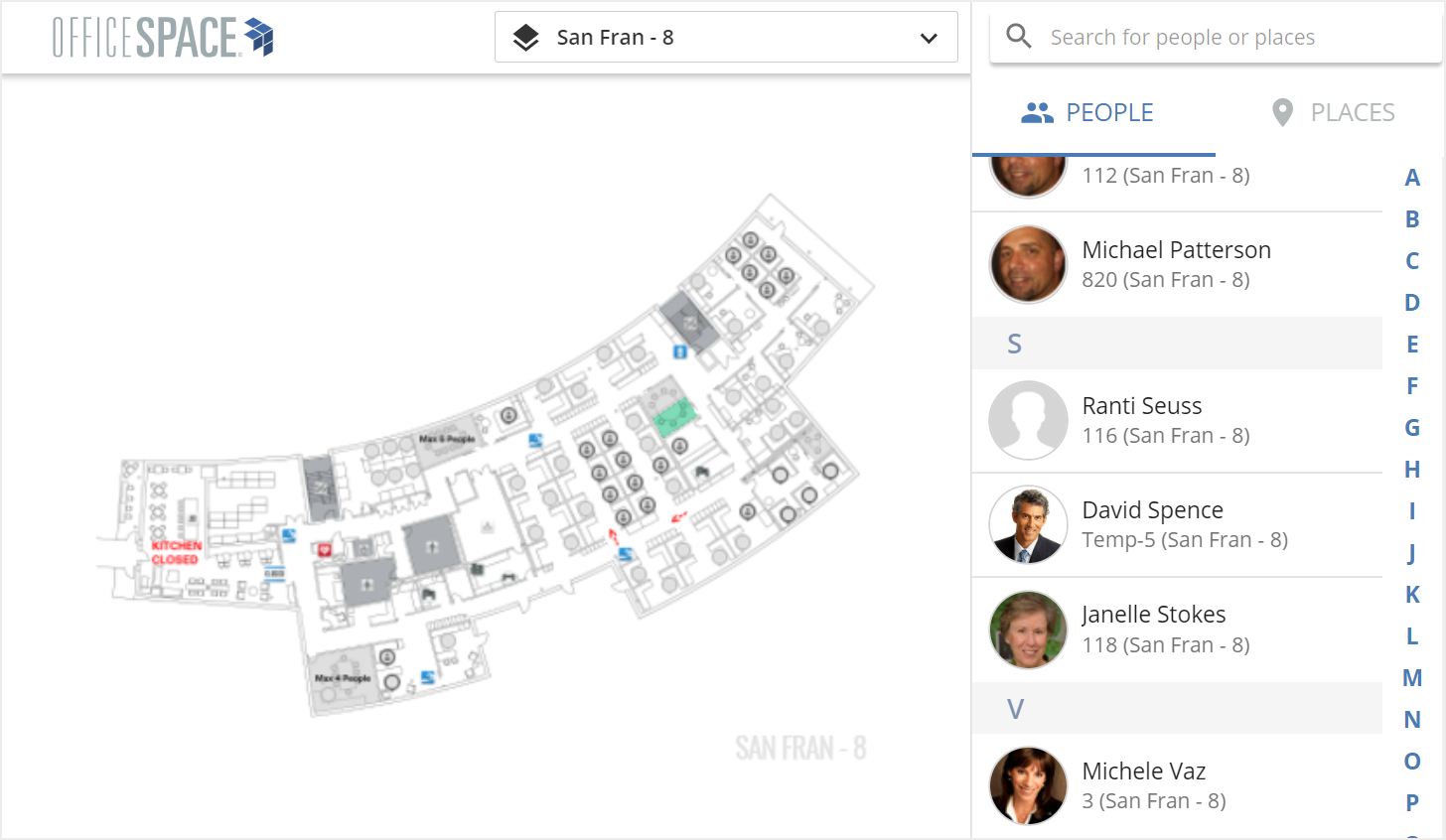
Task: Open the San Fran - 8 floor dropdown
Action: 727,37
